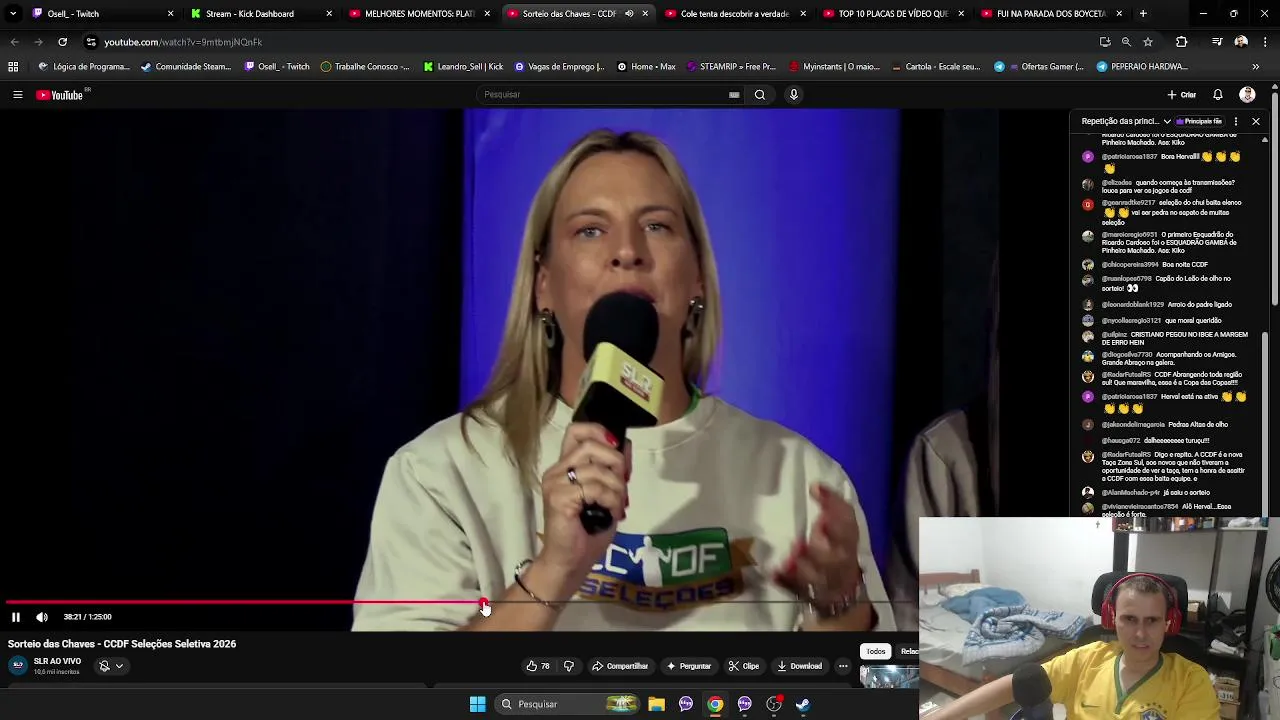
Task: Open the SLR AO VIVO channel avatar
Action: (18, 666)
